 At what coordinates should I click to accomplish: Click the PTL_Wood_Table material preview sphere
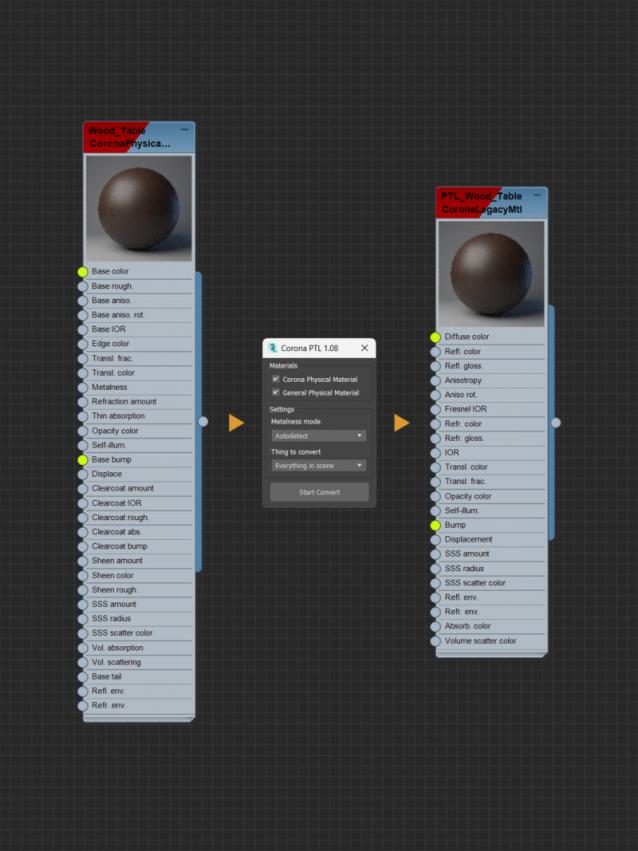click(x=491, y=272)
